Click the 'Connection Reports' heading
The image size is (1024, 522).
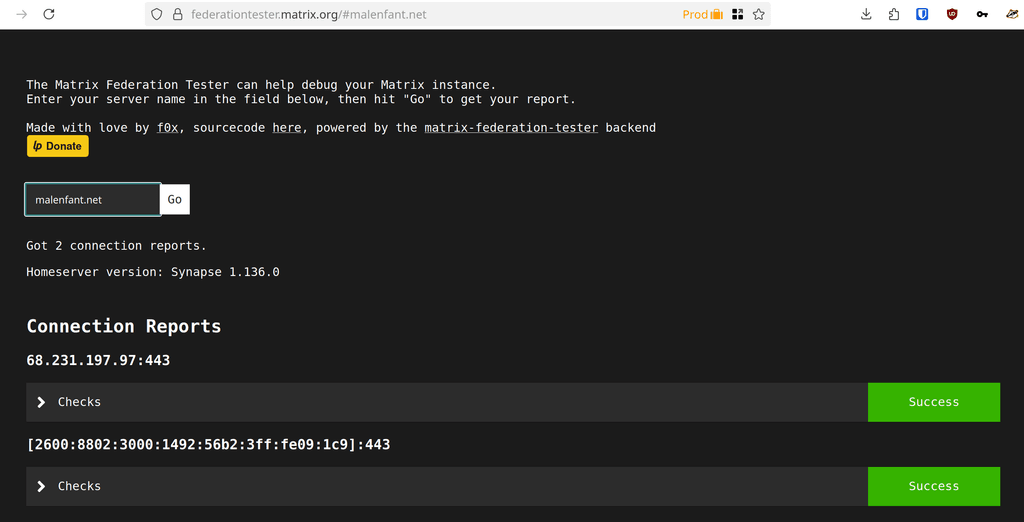(x=123, y=326)
